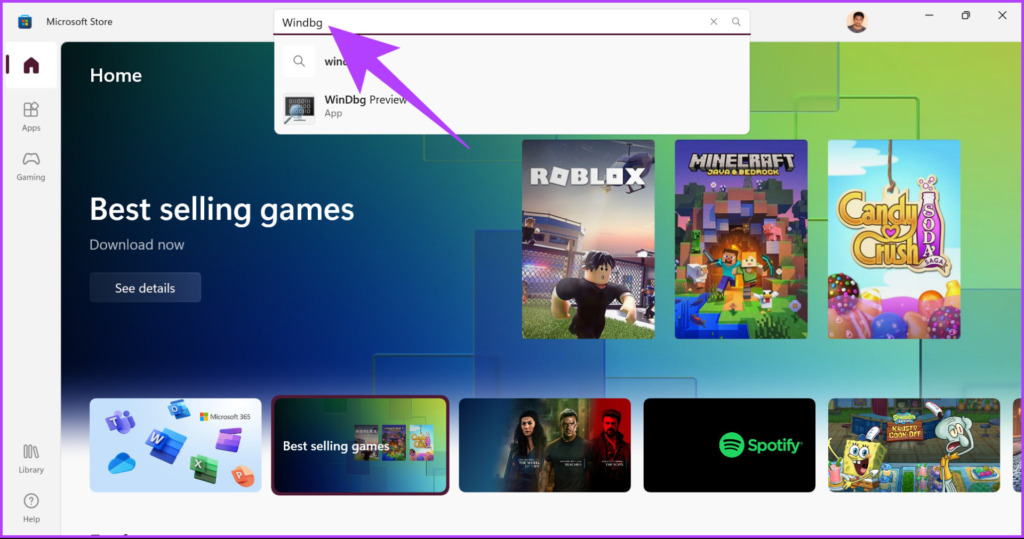Open Candy Crush Soda Saga tile
Image resolution: width=1024 pixels, height=539 pixels.
[x=894, y=239]
